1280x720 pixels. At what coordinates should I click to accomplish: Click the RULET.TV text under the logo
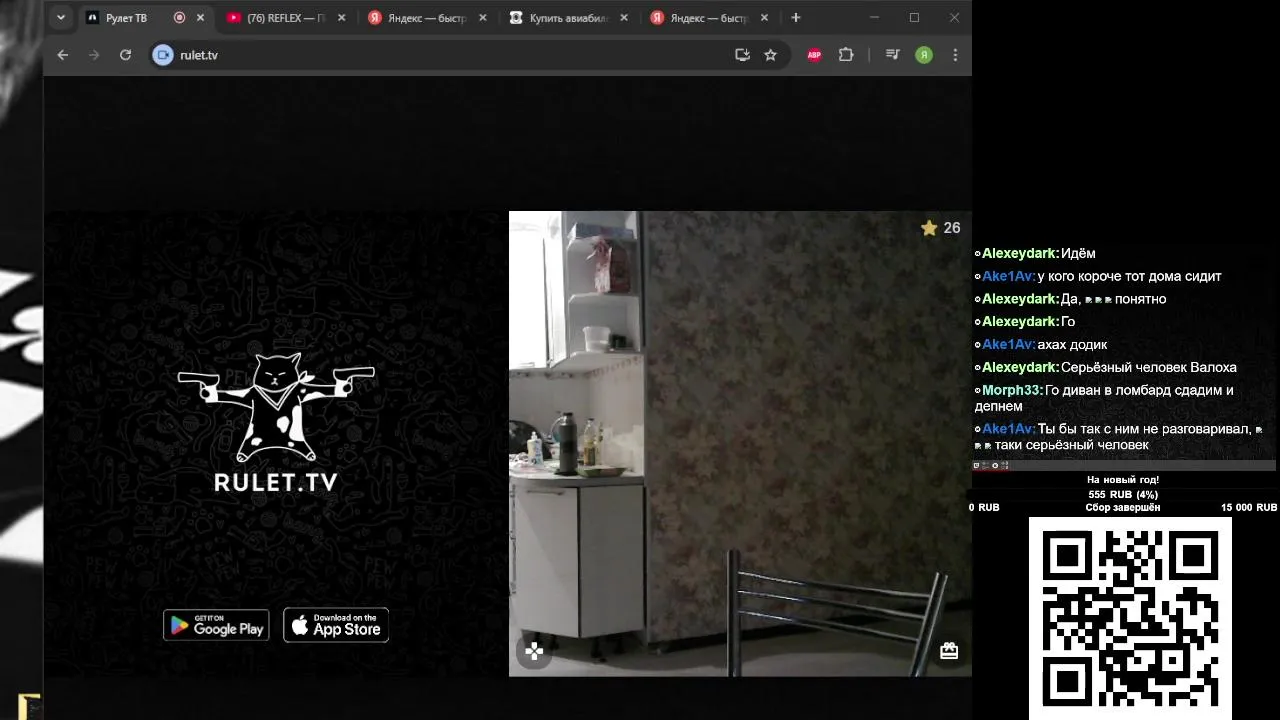coord(276,482)
